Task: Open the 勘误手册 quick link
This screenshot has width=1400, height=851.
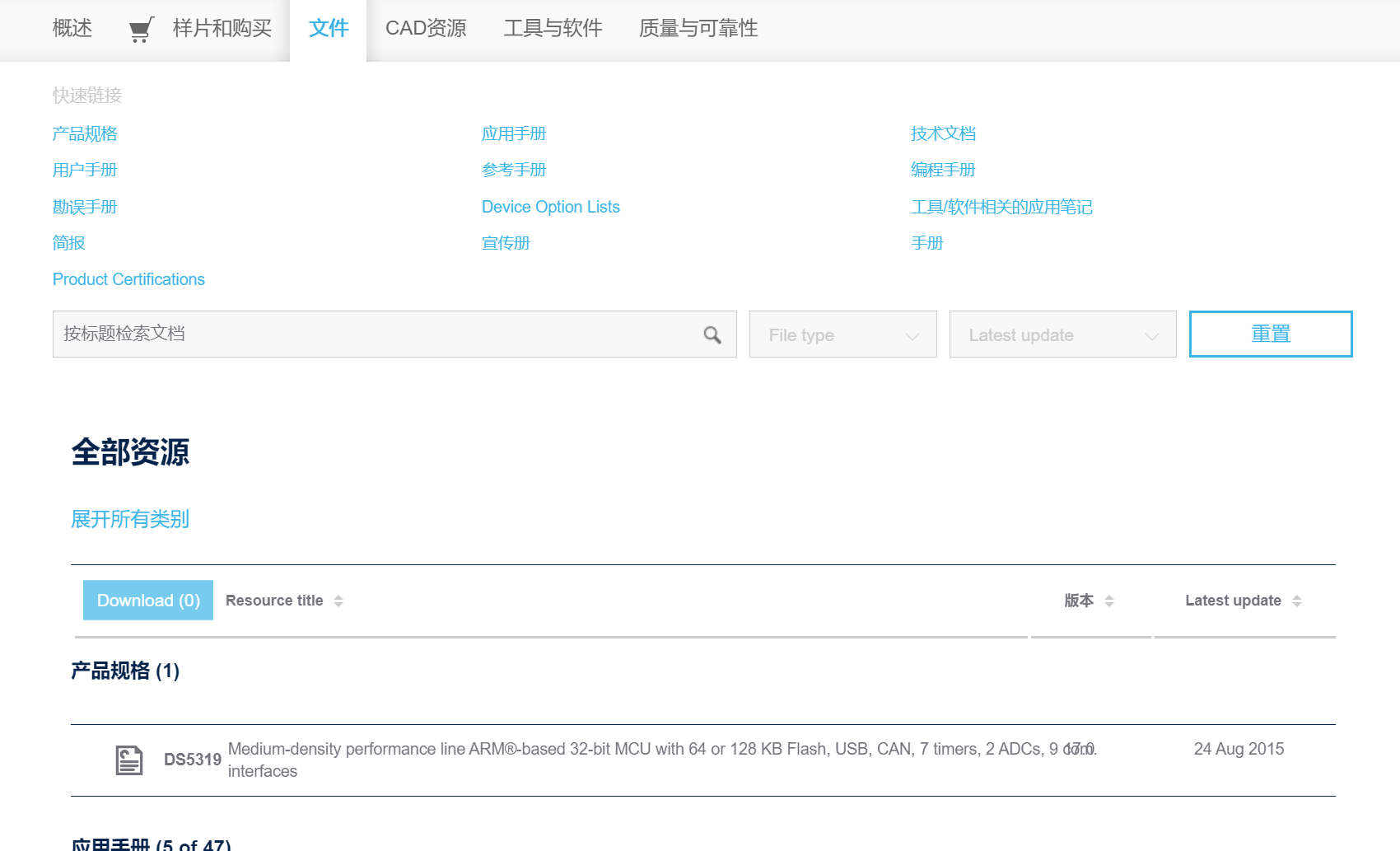Action: pos(85,207)
